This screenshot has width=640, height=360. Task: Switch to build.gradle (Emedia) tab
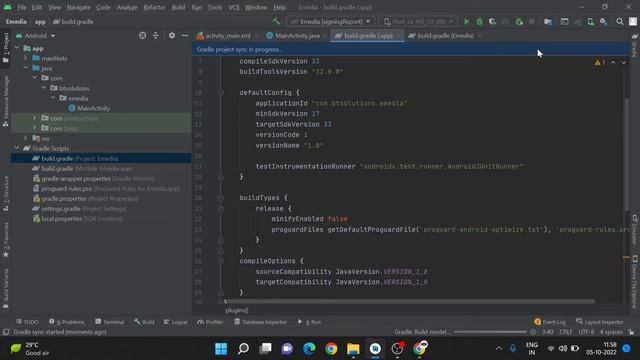tap(445, 36)
